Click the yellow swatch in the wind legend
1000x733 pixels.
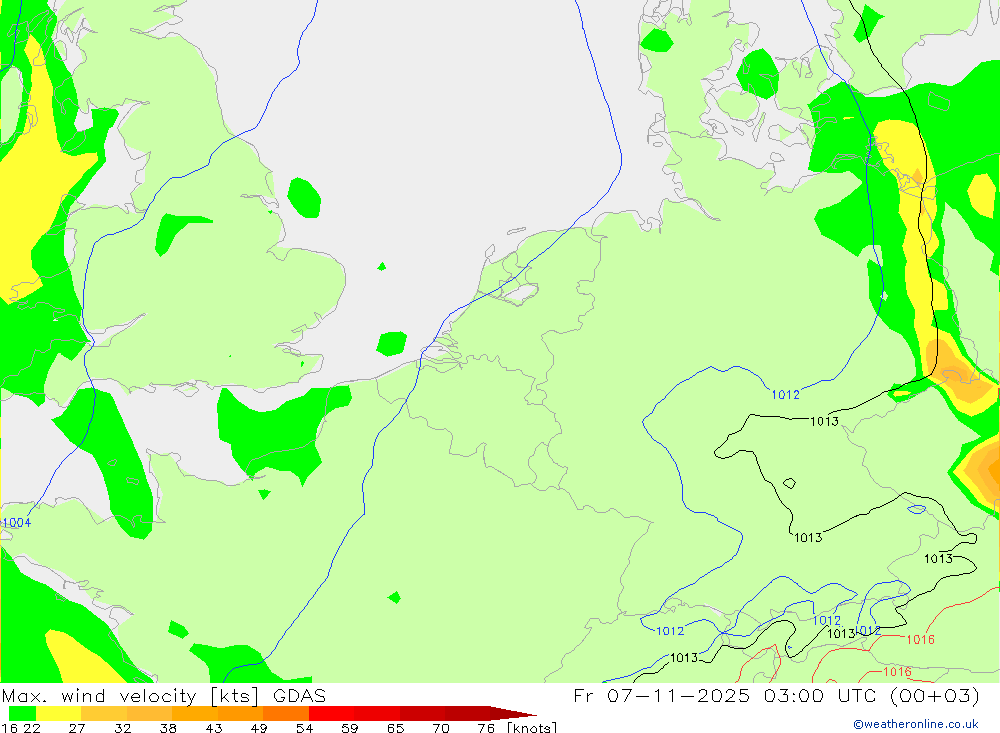[x=59, y=713]
